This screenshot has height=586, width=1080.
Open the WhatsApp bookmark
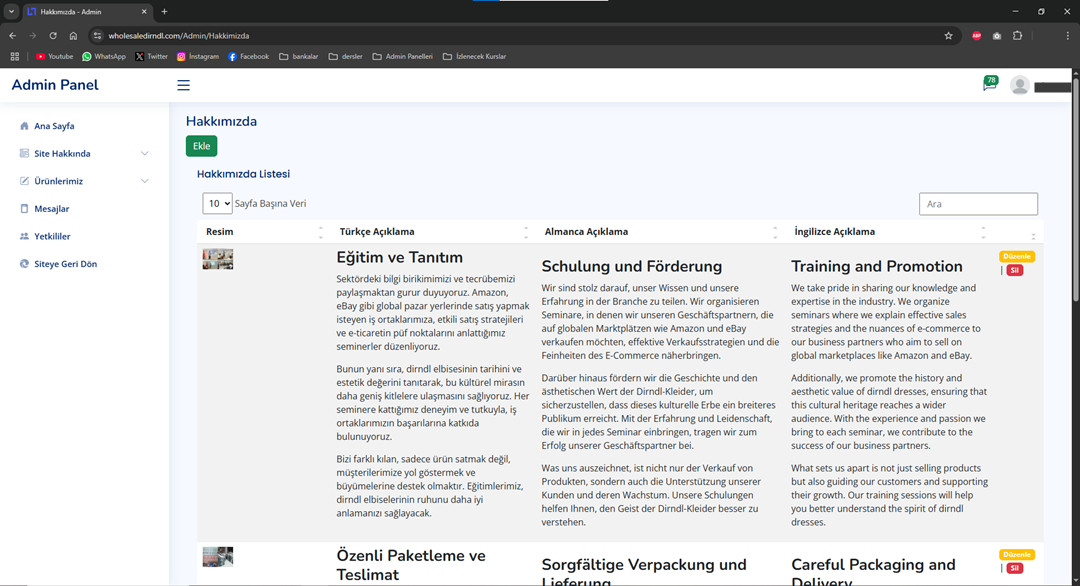click(104, 57)
